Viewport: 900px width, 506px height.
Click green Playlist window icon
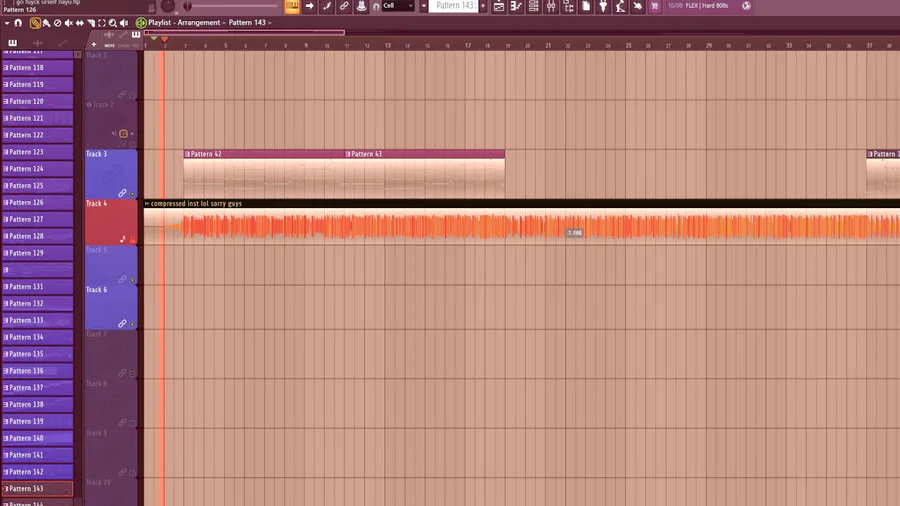(x=141, y=22)
